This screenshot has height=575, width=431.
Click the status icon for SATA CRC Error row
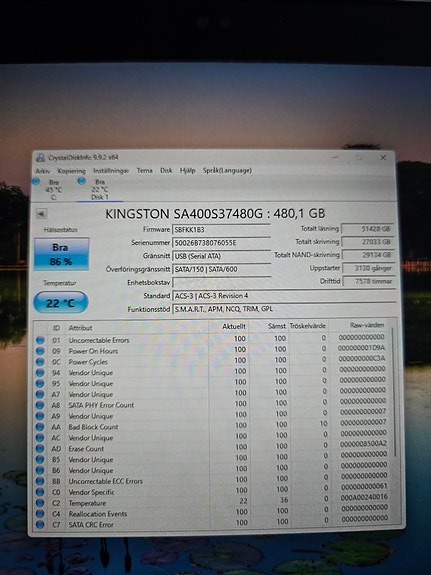[x=40, y=525]
